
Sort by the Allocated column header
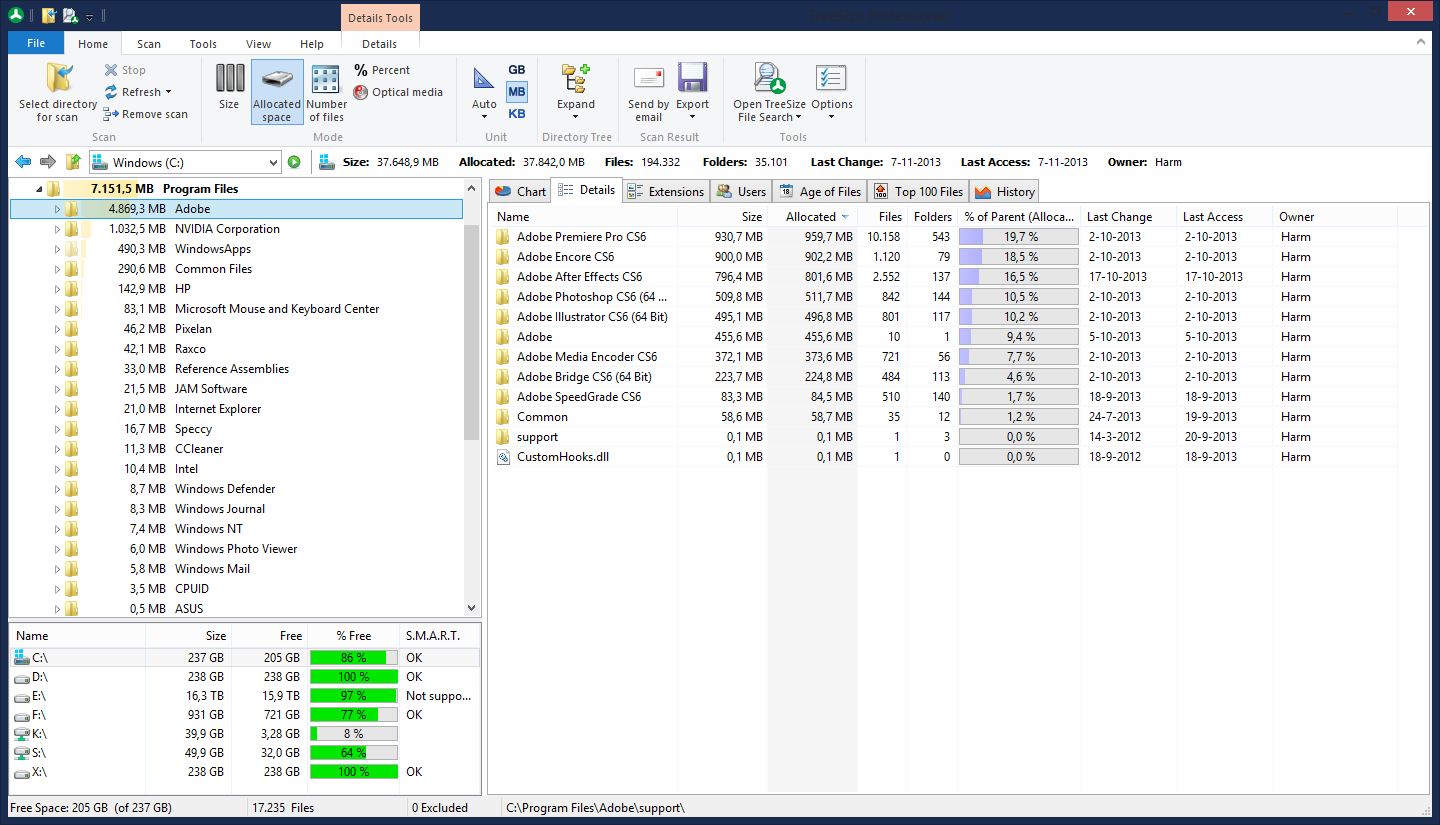click(811, 216)
